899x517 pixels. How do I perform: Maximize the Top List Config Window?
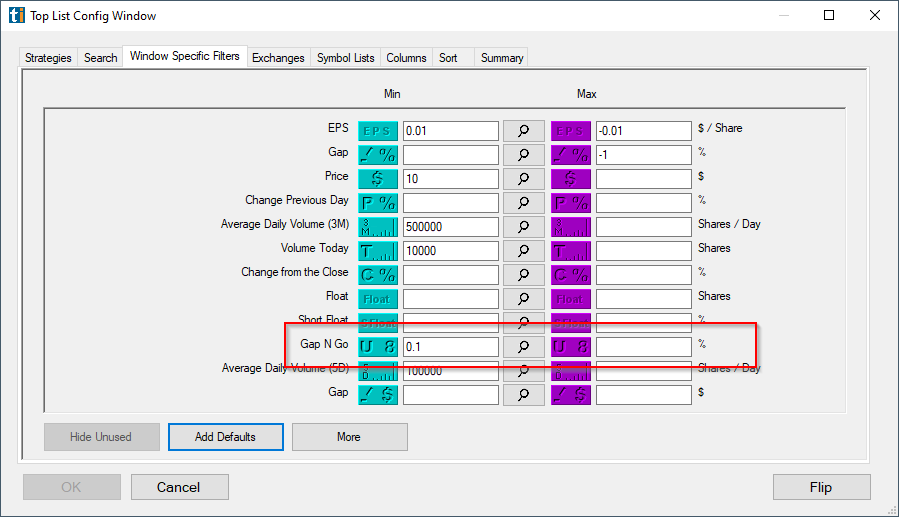coord(829,15)
